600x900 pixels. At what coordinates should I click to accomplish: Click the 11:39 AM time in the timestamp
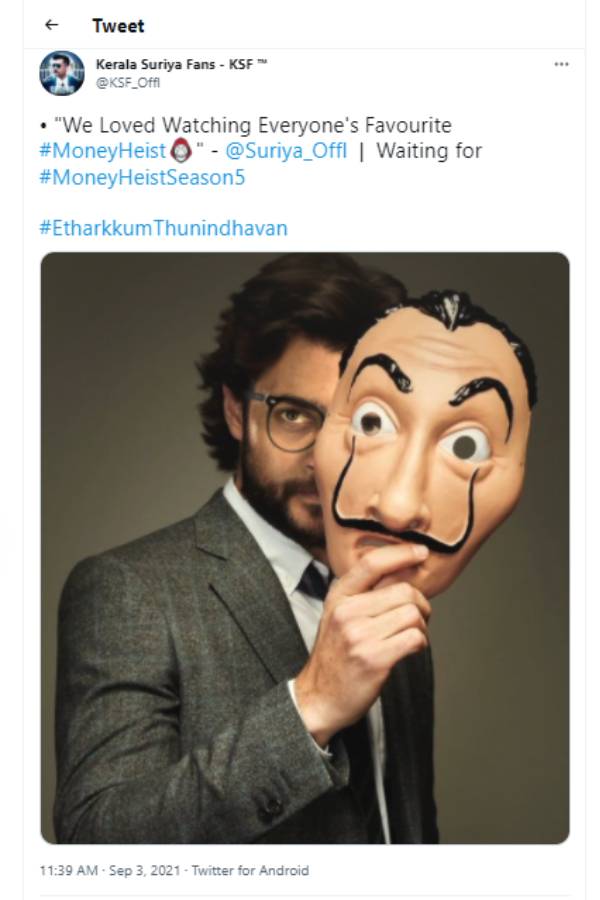click(x=69, y=870)
